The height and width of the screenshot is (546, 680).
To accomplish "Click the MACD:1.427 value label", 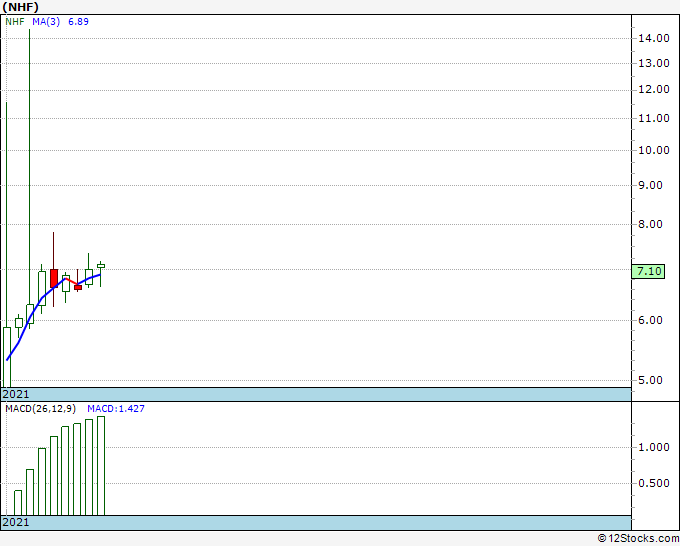I will [x=116, y=409].
